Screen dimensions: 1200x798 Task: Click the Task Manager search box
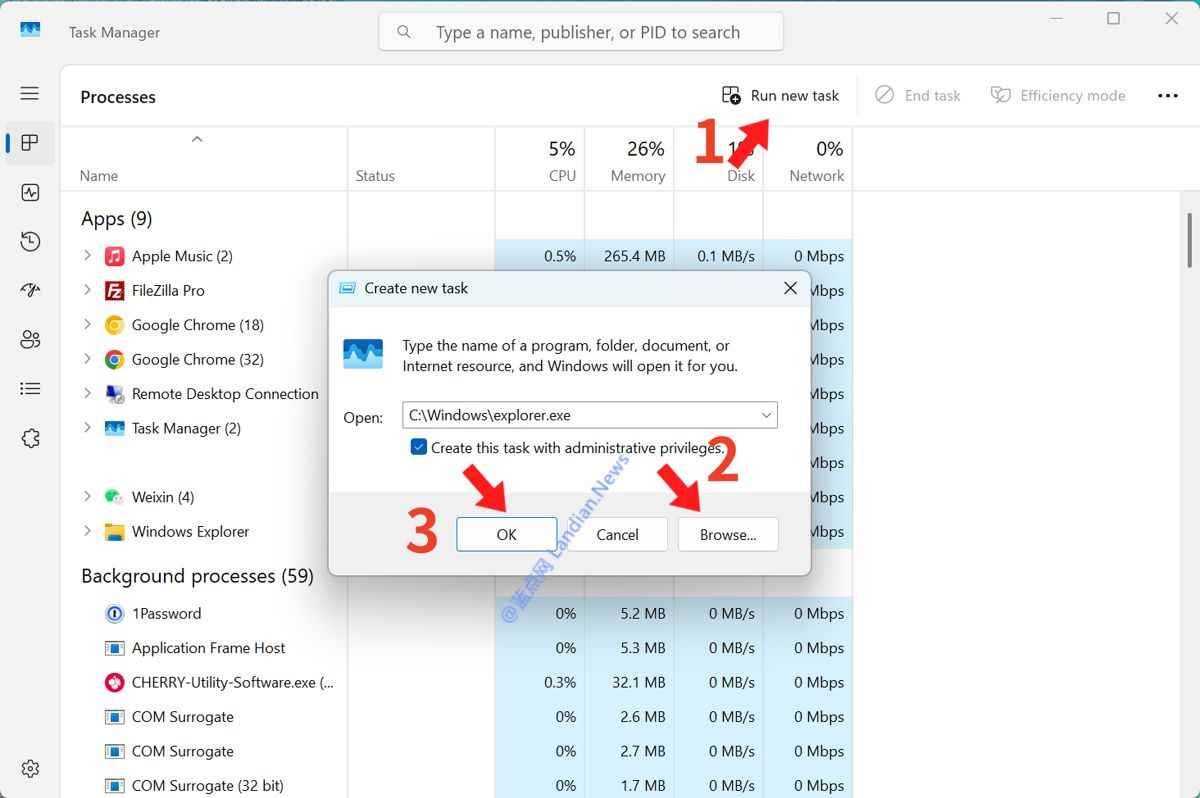[588, 32]
